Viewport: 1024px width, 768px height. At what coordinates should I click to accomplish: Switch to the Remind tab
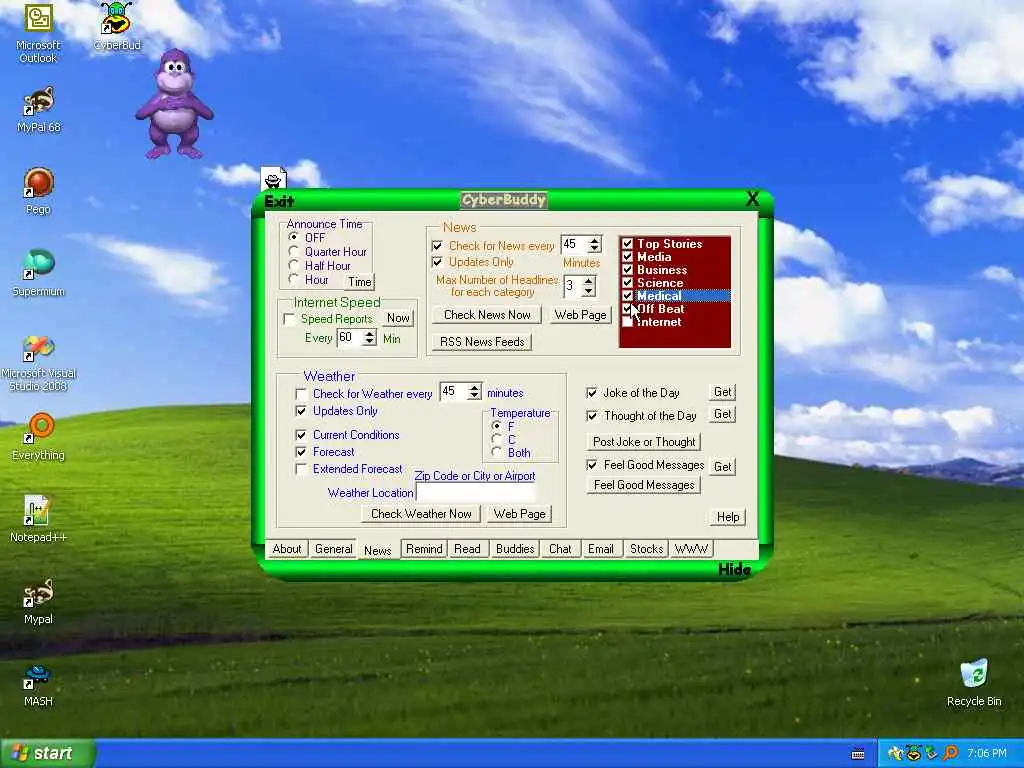click(x=424, y=549)
